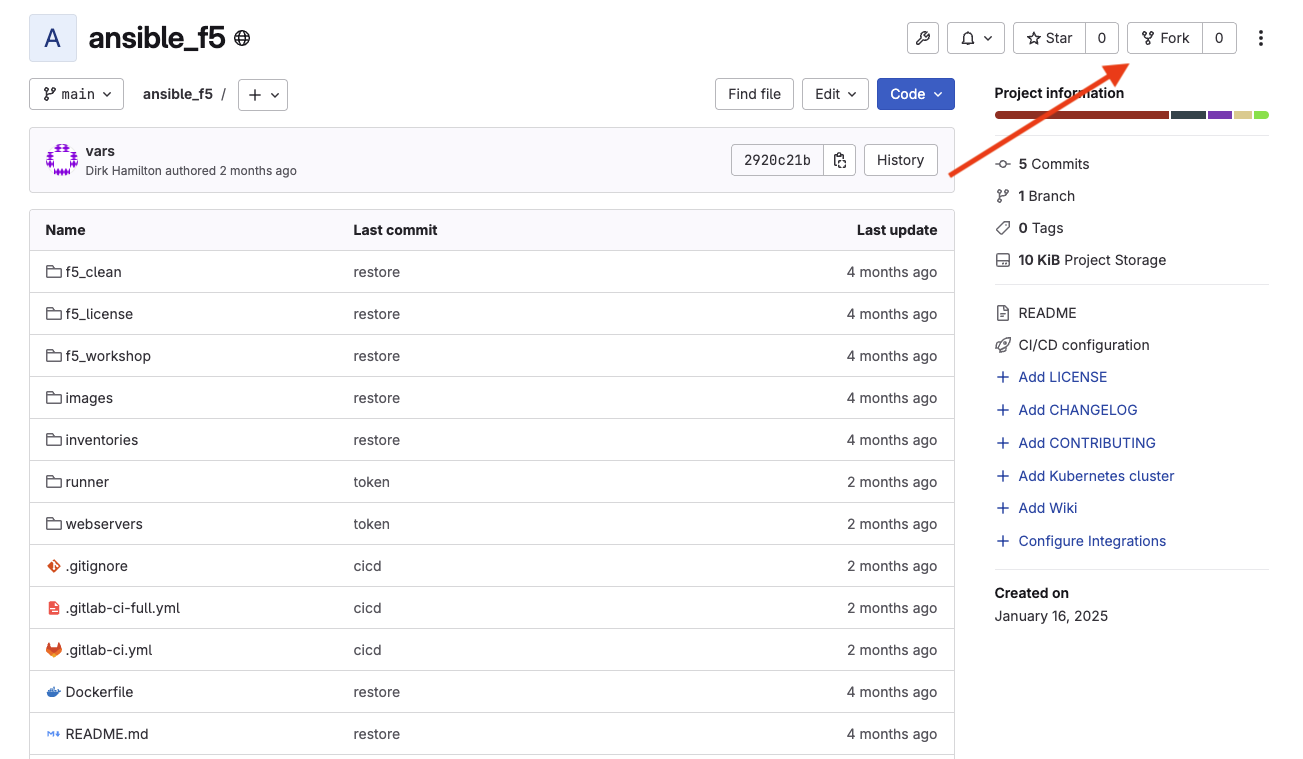Click Add LICENSE
Viewport: 1303px width, 759px height.
tap(1063, 377)
